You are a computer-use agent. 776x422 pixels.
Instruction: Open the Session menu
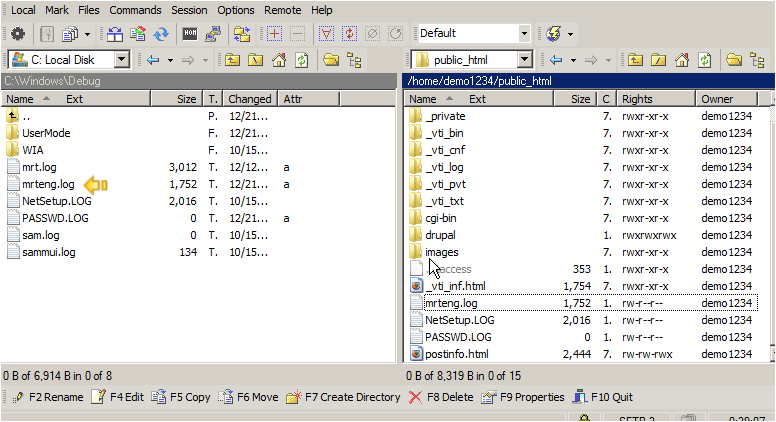189,9
